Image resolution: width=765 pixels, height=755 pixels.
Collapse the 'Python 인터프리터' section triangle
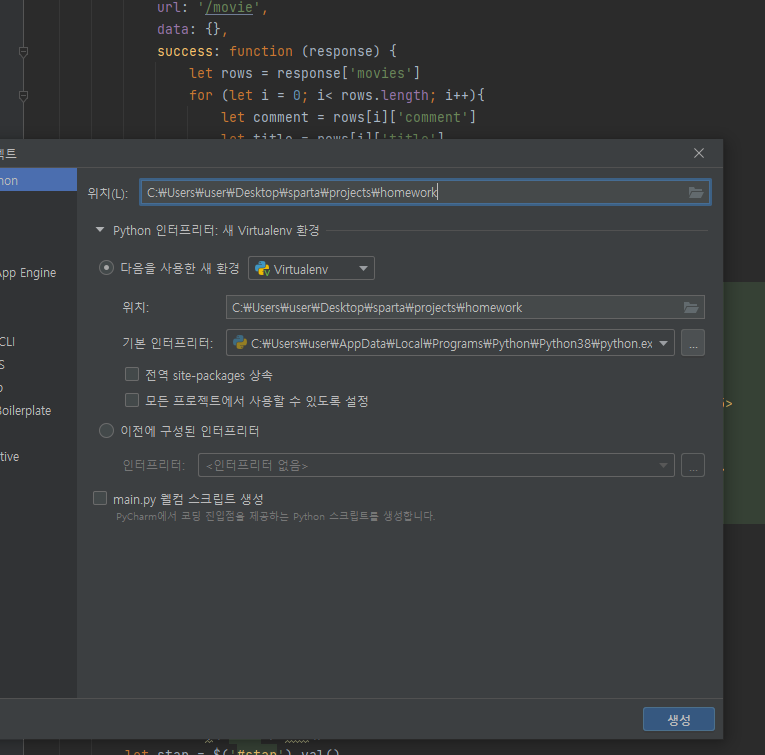click(x=100, y=230)
